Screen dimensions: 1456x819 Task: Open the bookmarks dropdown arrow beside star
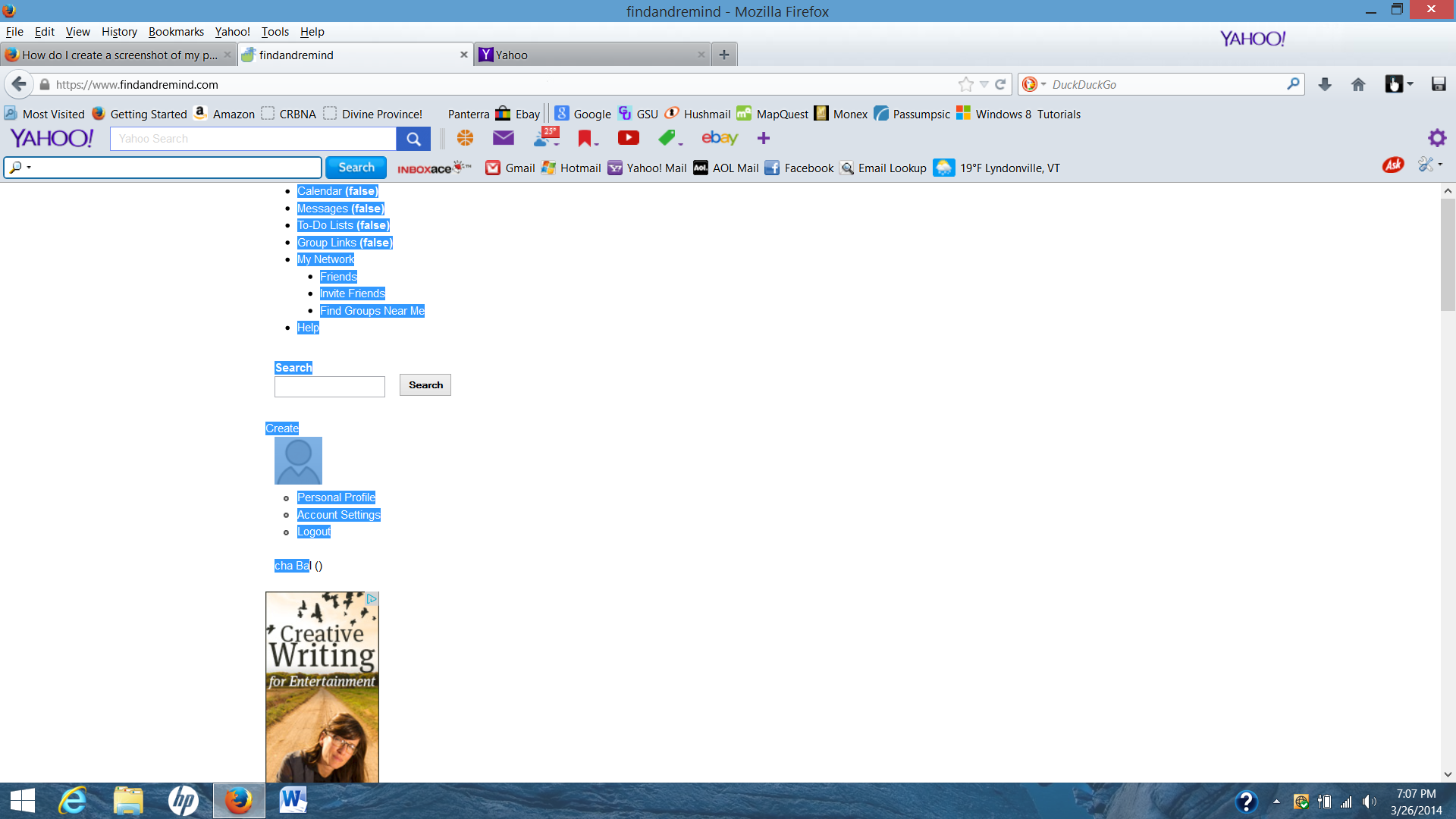[984, 84]
